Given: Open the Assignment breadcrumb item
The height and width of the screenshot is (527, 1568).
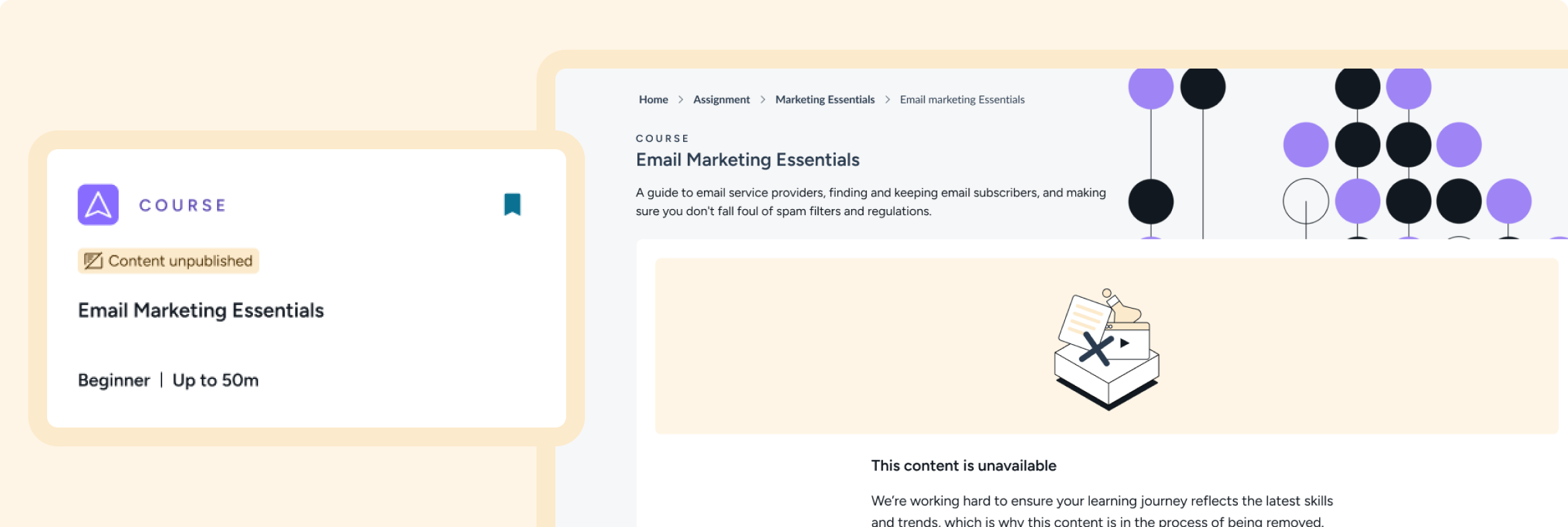Looking at the screenshot, I should tap(721, 99).
